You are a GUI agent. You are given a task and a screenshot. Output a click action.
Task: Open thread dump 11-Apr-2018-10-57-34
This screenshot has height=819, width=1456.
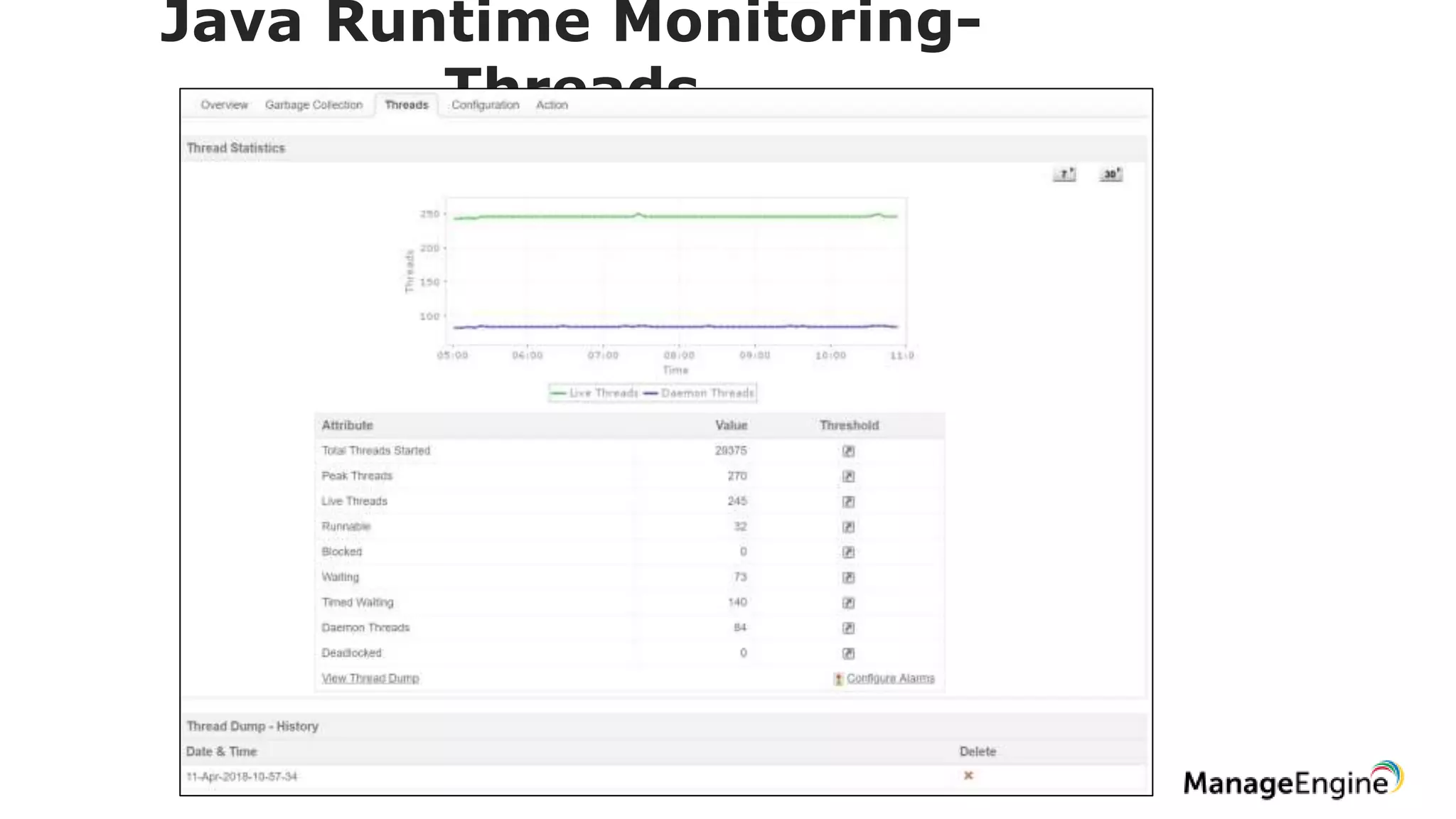(x=242, y=776)
